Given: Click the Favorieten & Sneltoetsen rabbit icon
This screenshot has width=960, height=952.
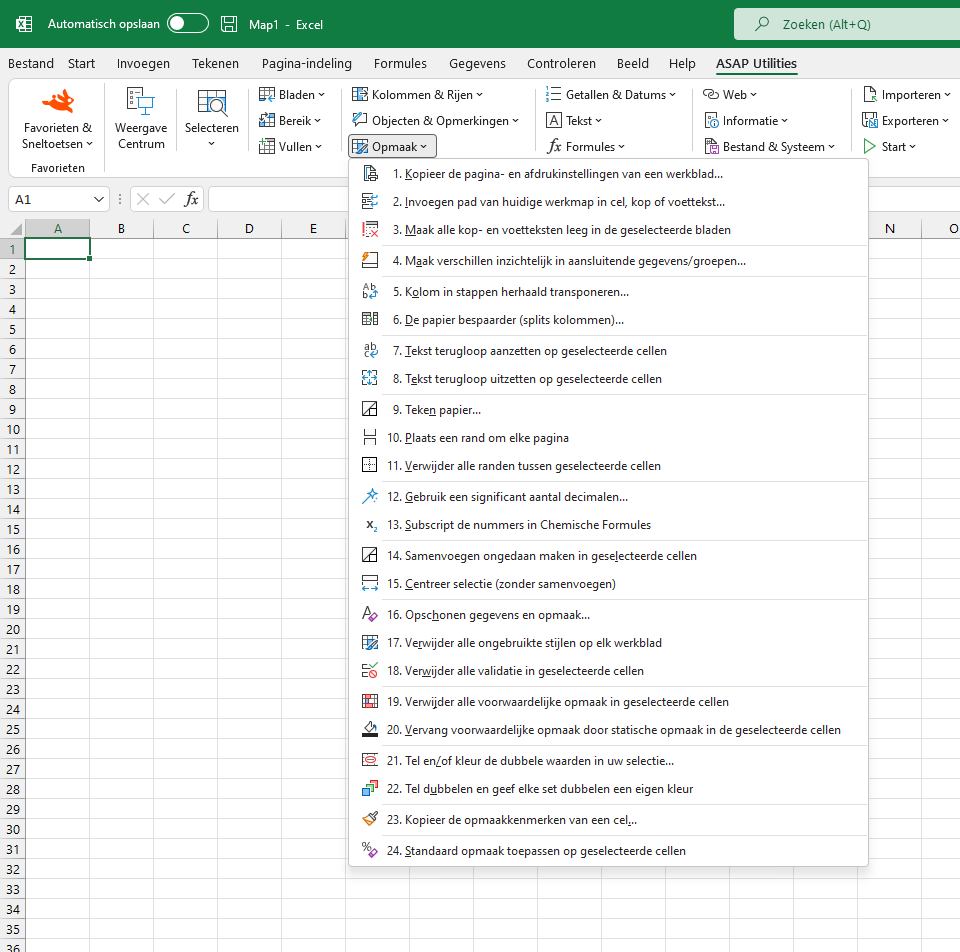Looking at the screenshot, I should (x=58, y=102).
